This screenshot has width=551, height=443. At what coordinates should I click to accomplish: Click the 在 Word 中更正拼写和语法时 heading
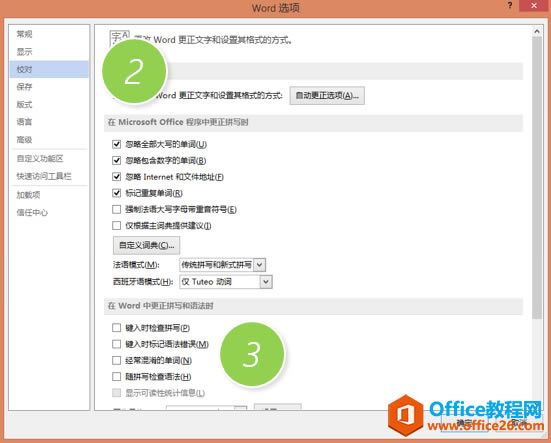161,306
